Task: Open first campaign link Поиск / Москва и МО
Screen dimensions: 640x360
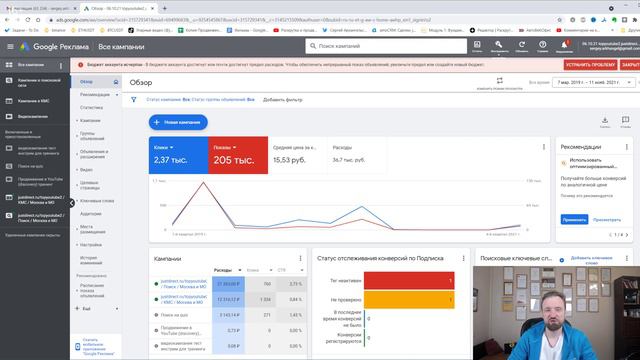Action: pyautogui.click(x=183, y=284)
